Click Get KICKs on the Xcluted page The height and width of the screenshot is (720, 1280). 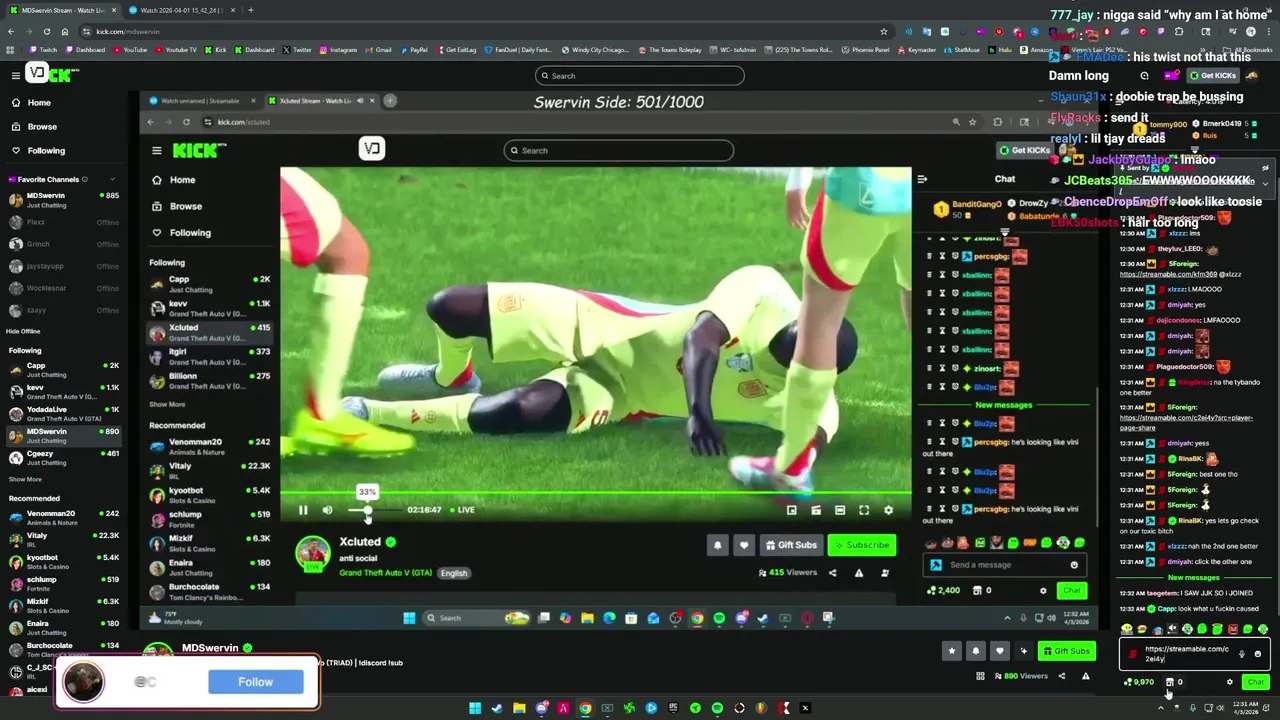(x=1025, y=150)
